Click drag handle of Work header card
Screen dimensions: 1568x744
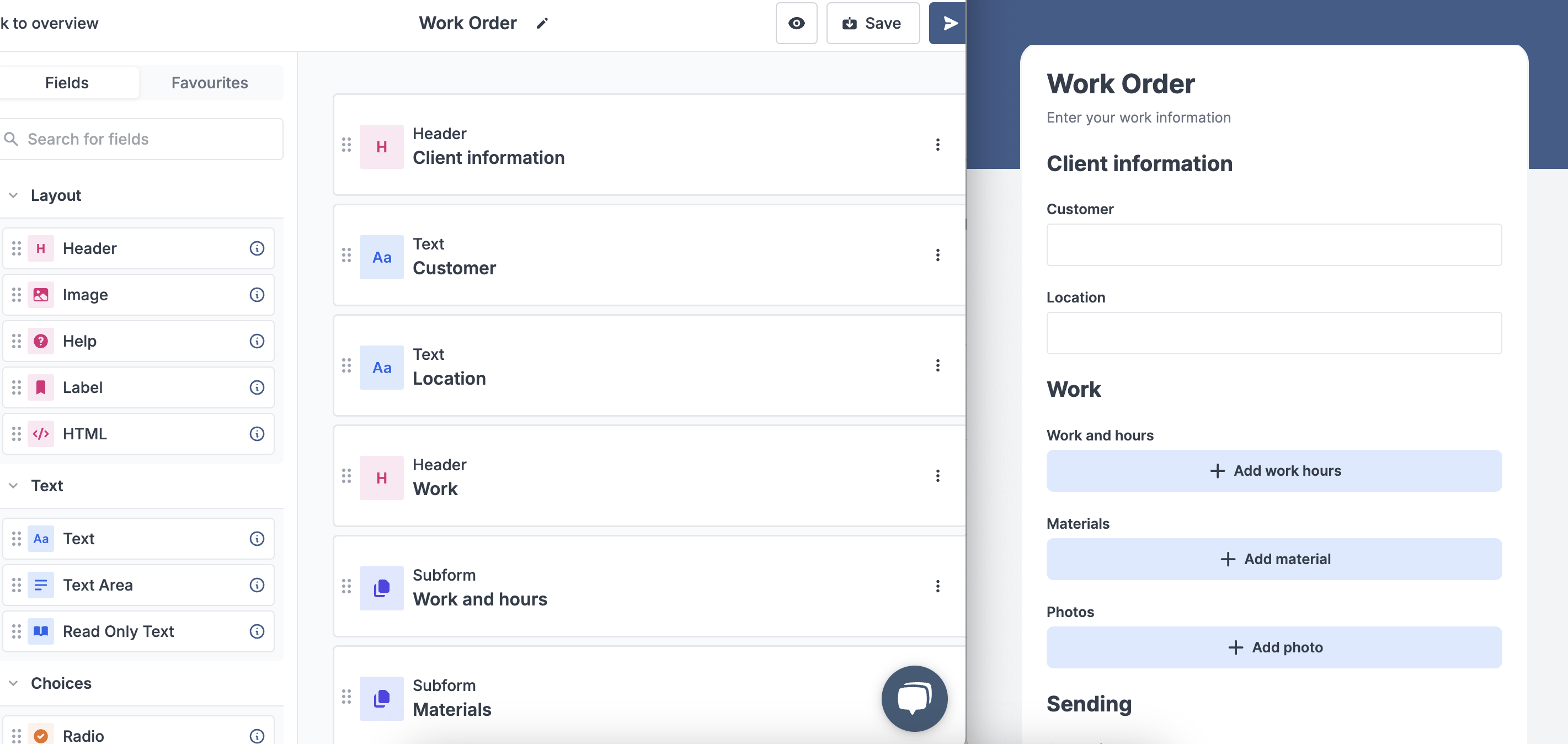pyautogui.click(x=346, y=476)
